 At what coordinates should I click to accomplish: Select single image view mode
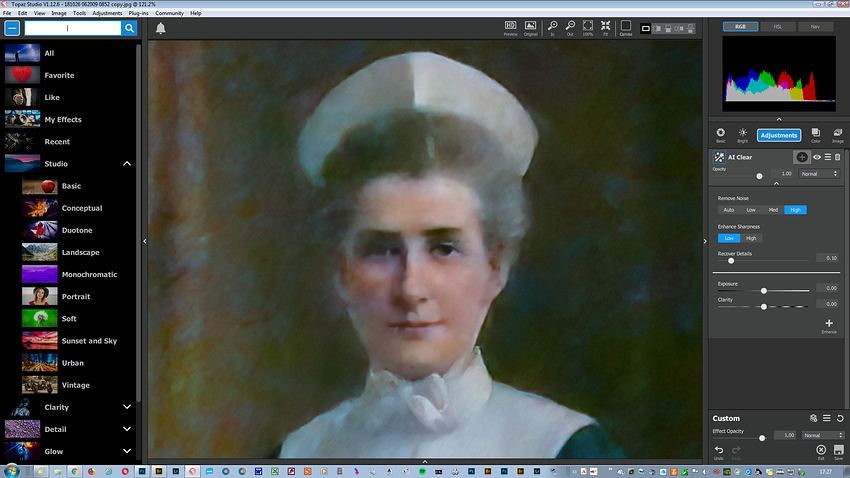coord(646,28)
